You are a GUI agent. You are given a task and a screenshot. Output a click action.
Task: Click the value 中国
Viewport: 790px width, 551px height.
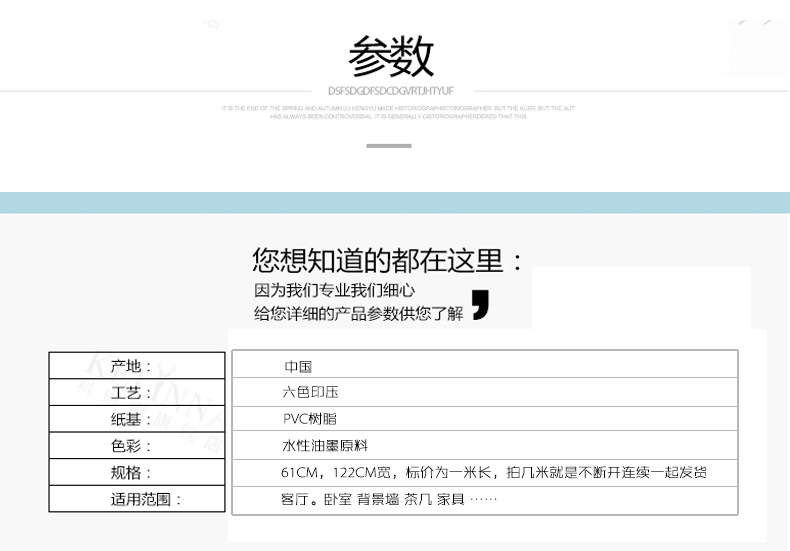298,366
